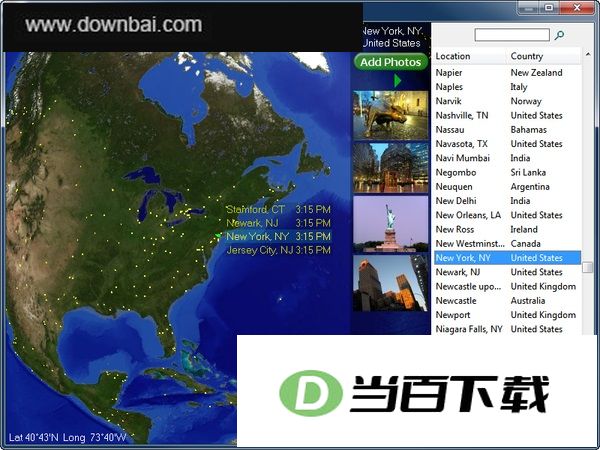Open the sunset skyscrapers photo thumbnail
Screen dimensions: 600x450
click(x=391, y=283)
